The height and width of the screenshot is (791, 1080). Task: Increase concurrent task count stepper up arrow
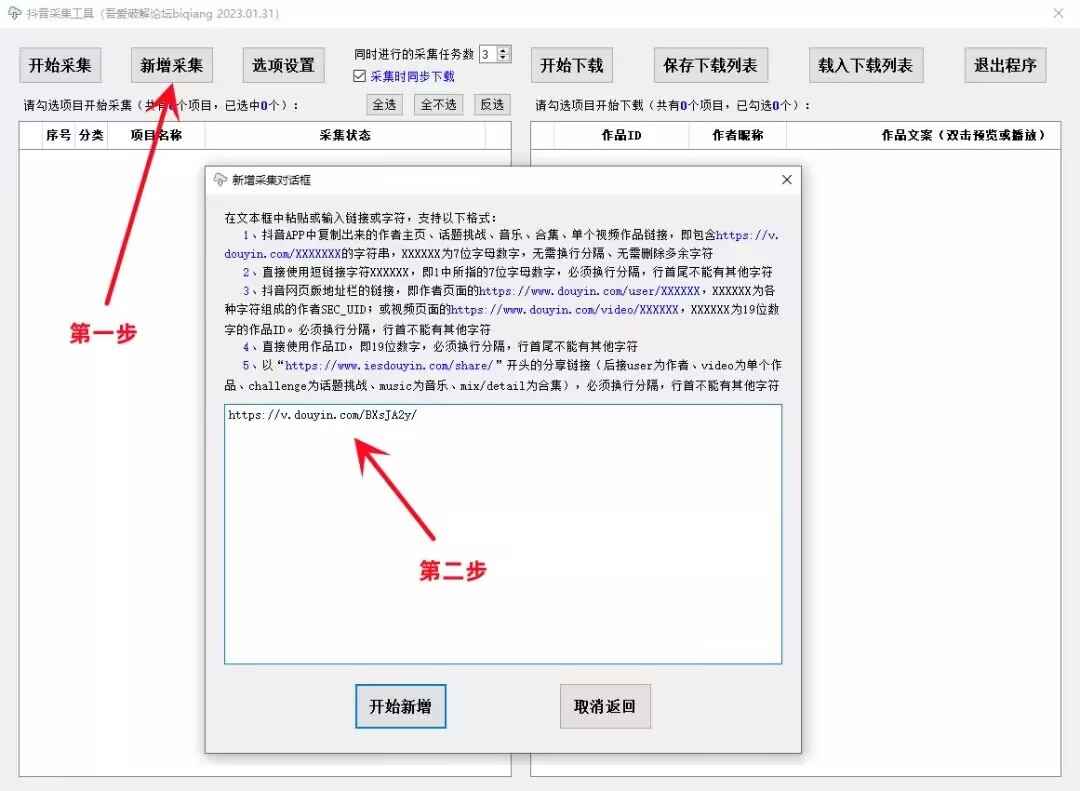[504, 50]
